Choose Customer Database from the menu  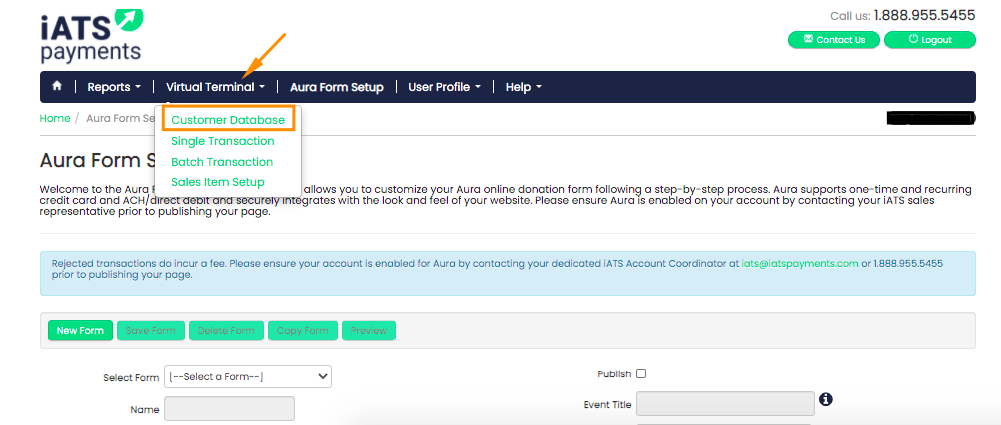coord(228,120)
